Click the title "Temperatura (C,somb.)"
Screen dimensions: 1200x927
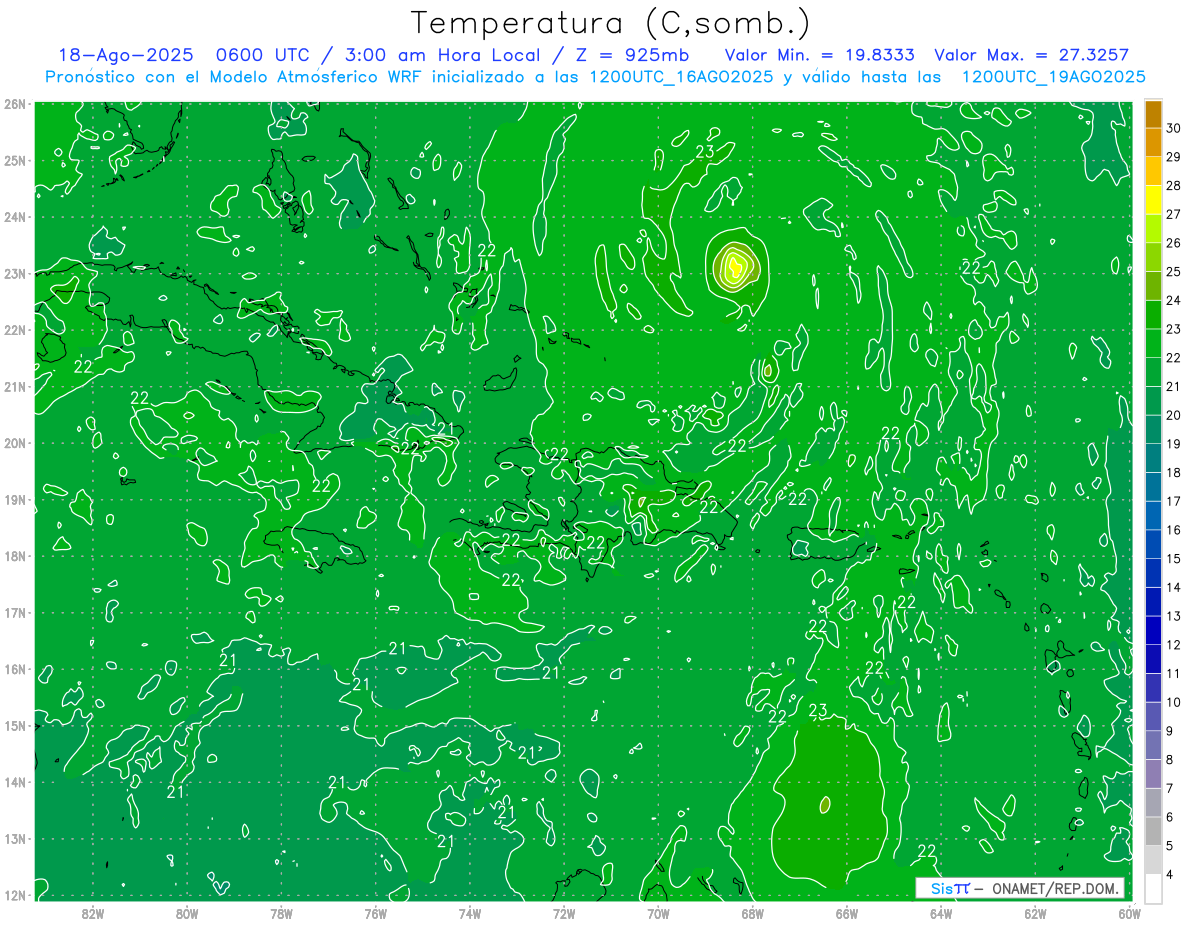(x=610, y=23)
